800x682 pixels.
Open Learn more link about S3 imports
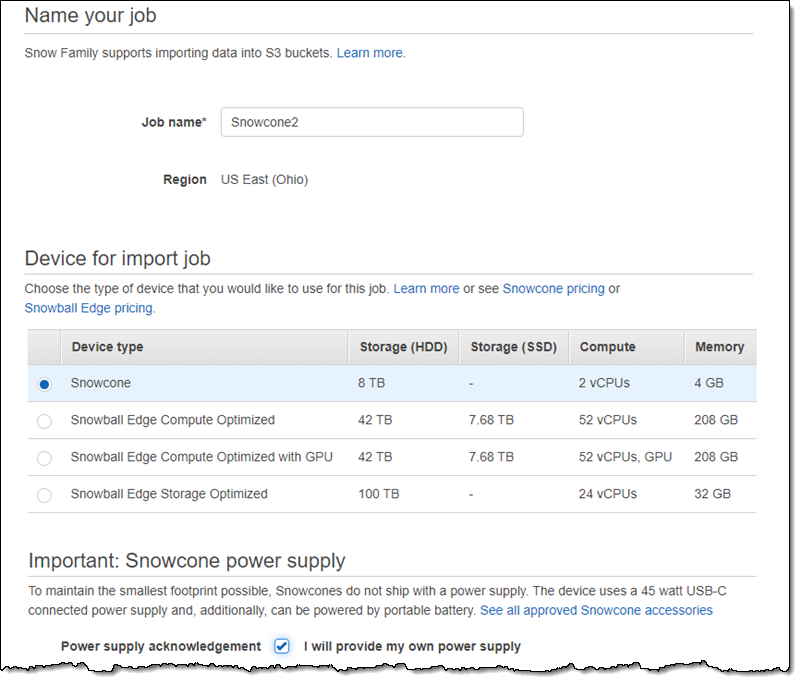370,52
